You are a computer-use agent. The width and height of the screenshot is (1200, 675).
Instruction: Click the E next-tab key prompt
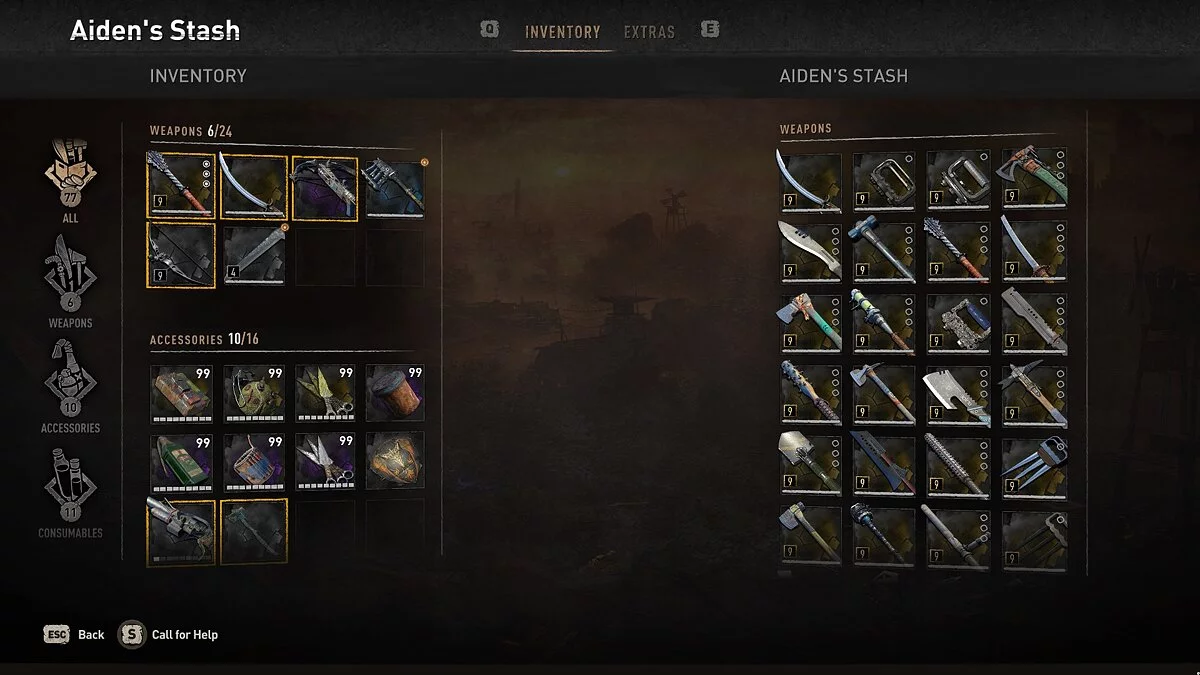[x=710, y=30]
